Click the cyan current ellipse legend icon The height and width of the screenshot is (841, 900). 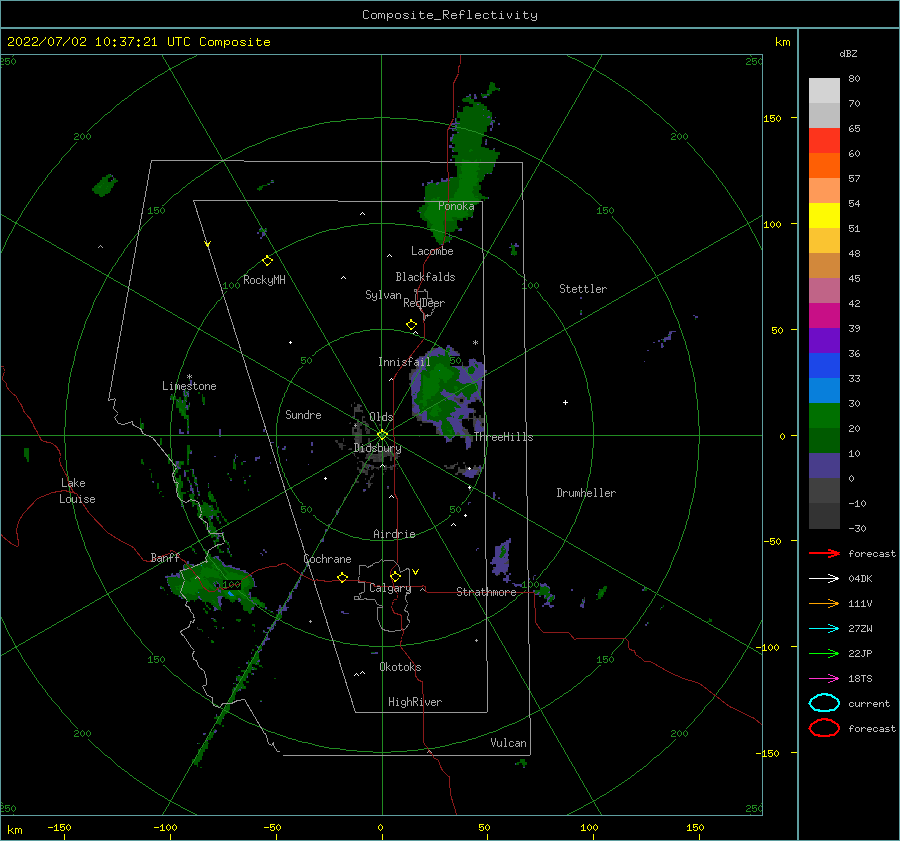824,703
